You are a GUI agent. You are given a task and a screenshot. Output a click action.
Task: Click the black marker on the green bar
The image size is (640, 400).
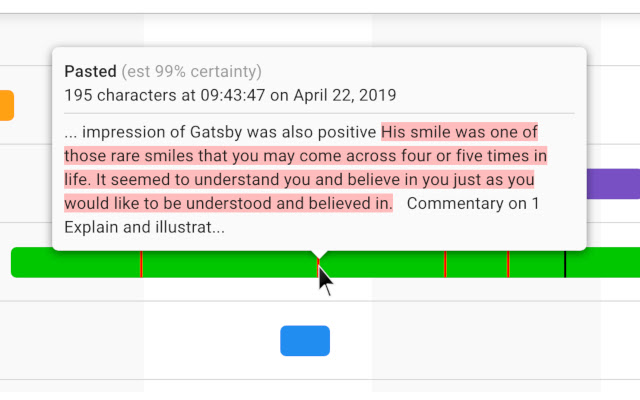(565, 263)
